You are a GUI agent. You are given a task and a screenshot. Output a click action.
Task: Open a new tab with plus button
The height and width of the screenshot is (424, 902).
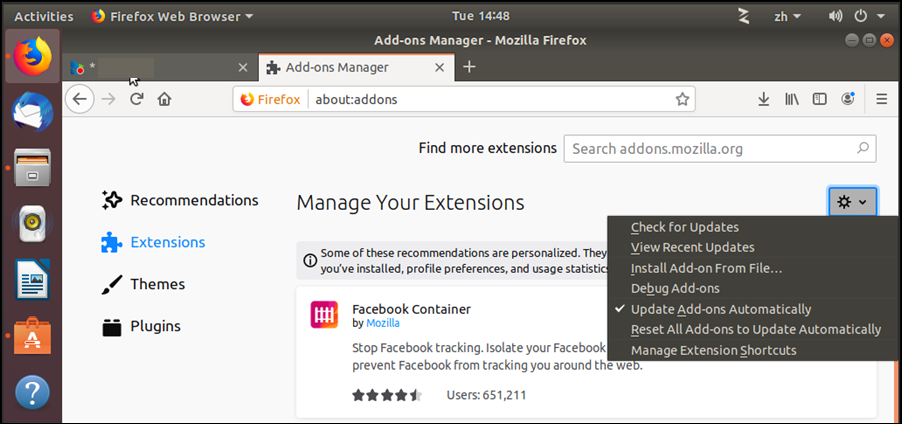[469, 67]
